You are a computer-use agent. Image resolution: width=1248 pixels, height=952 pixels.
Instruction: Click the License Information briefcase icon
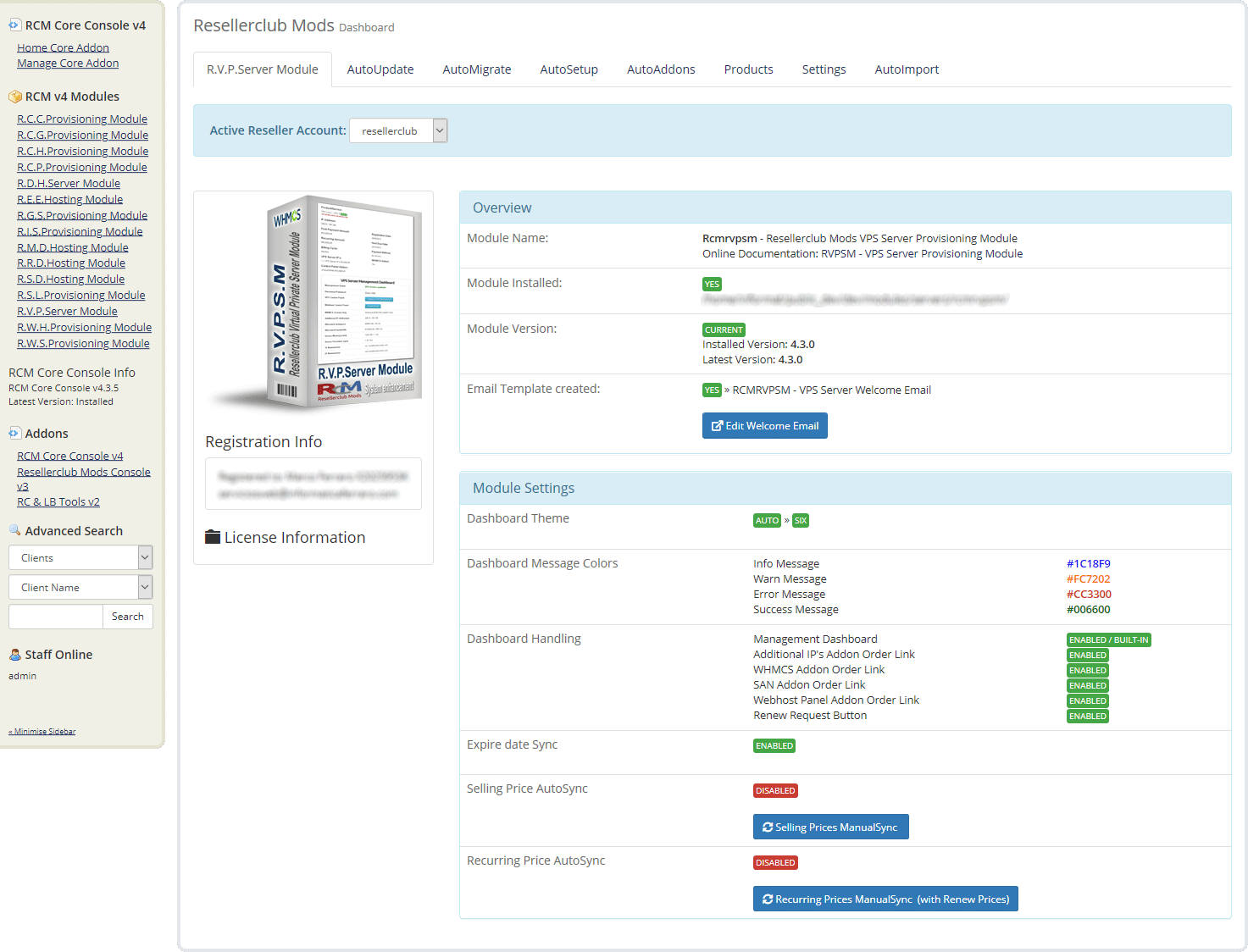[213, 537]
